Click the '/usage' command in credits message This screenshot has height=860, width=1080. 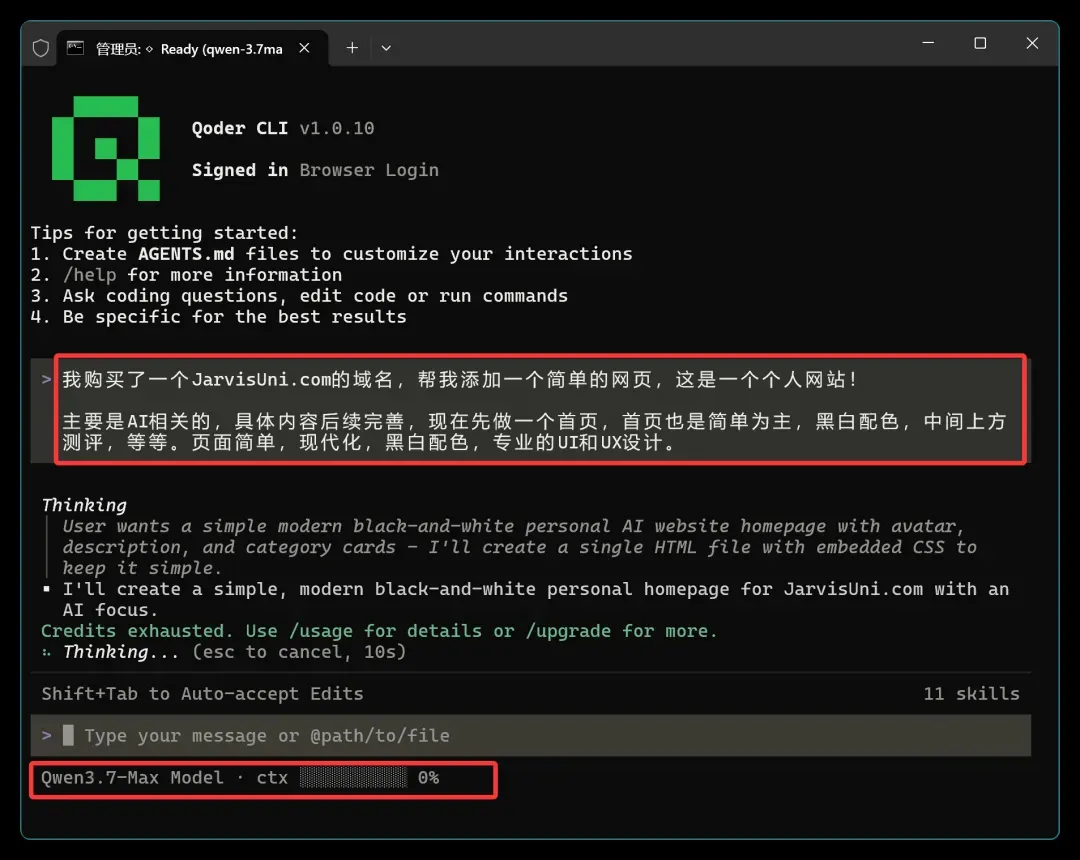(321, 631)
